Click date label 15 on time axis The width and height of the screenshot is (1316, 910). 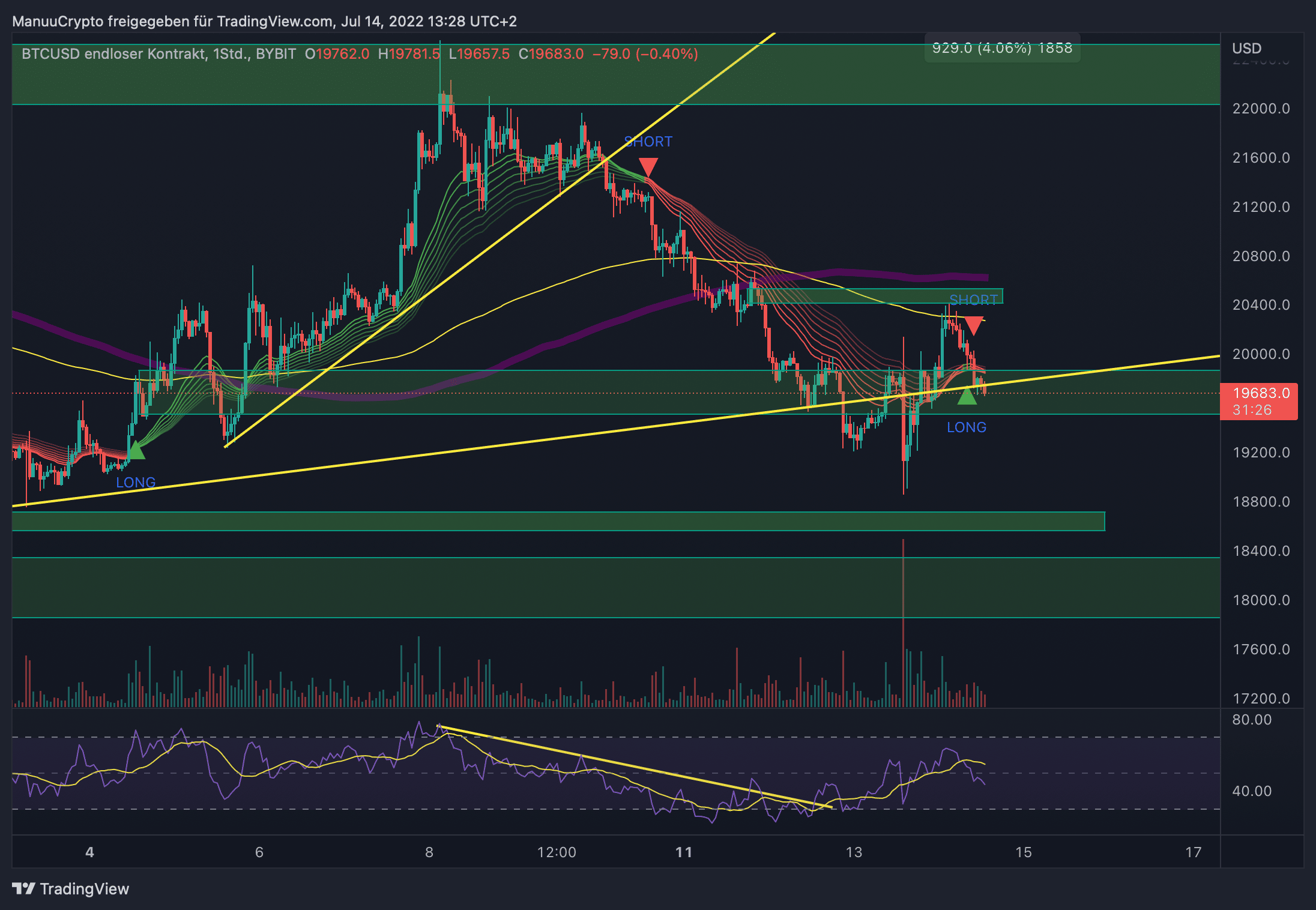coord(1024,852)
